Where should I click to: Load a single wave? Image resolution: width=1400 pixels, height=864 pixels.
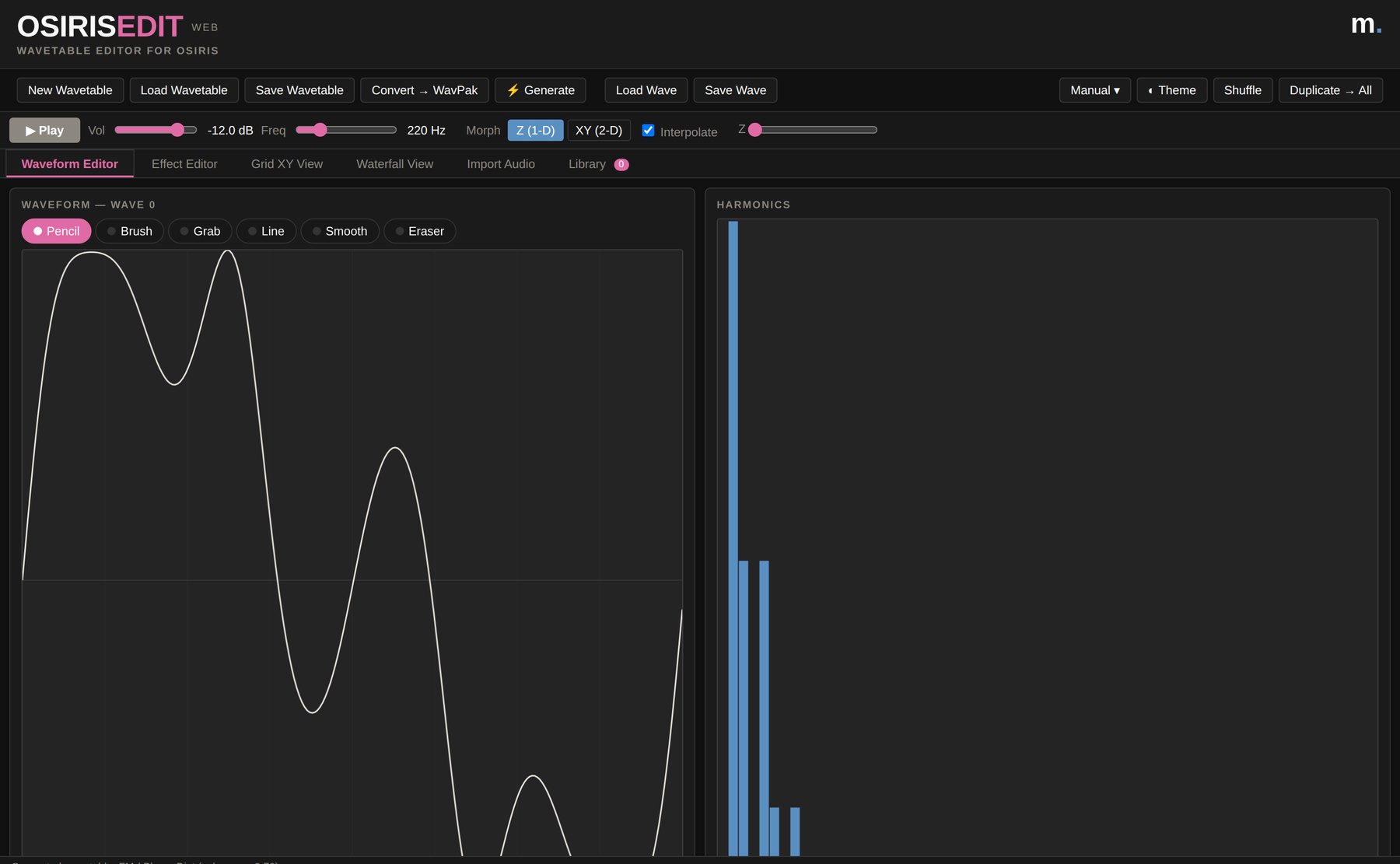tap(646, 90)
